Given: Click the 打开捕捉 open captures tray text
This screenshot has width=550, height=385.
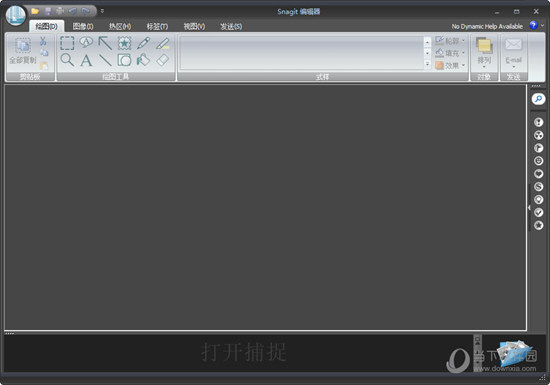Looking at the screenshot, I should point(244,352).
